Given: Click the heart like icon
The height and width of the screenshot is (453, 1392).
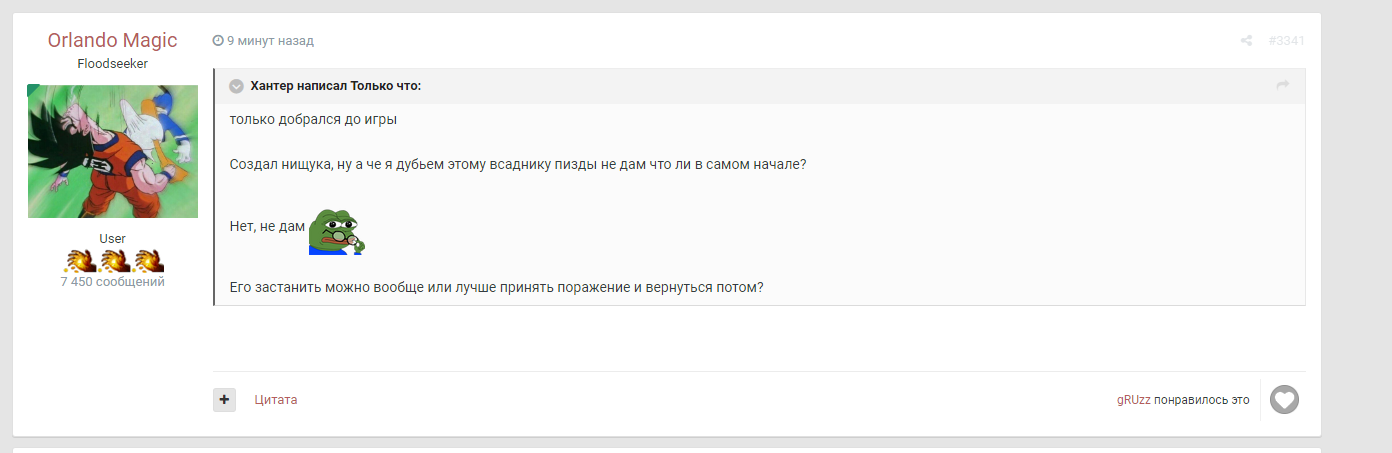Looking at the screenshot, I should coord(1284,400).
